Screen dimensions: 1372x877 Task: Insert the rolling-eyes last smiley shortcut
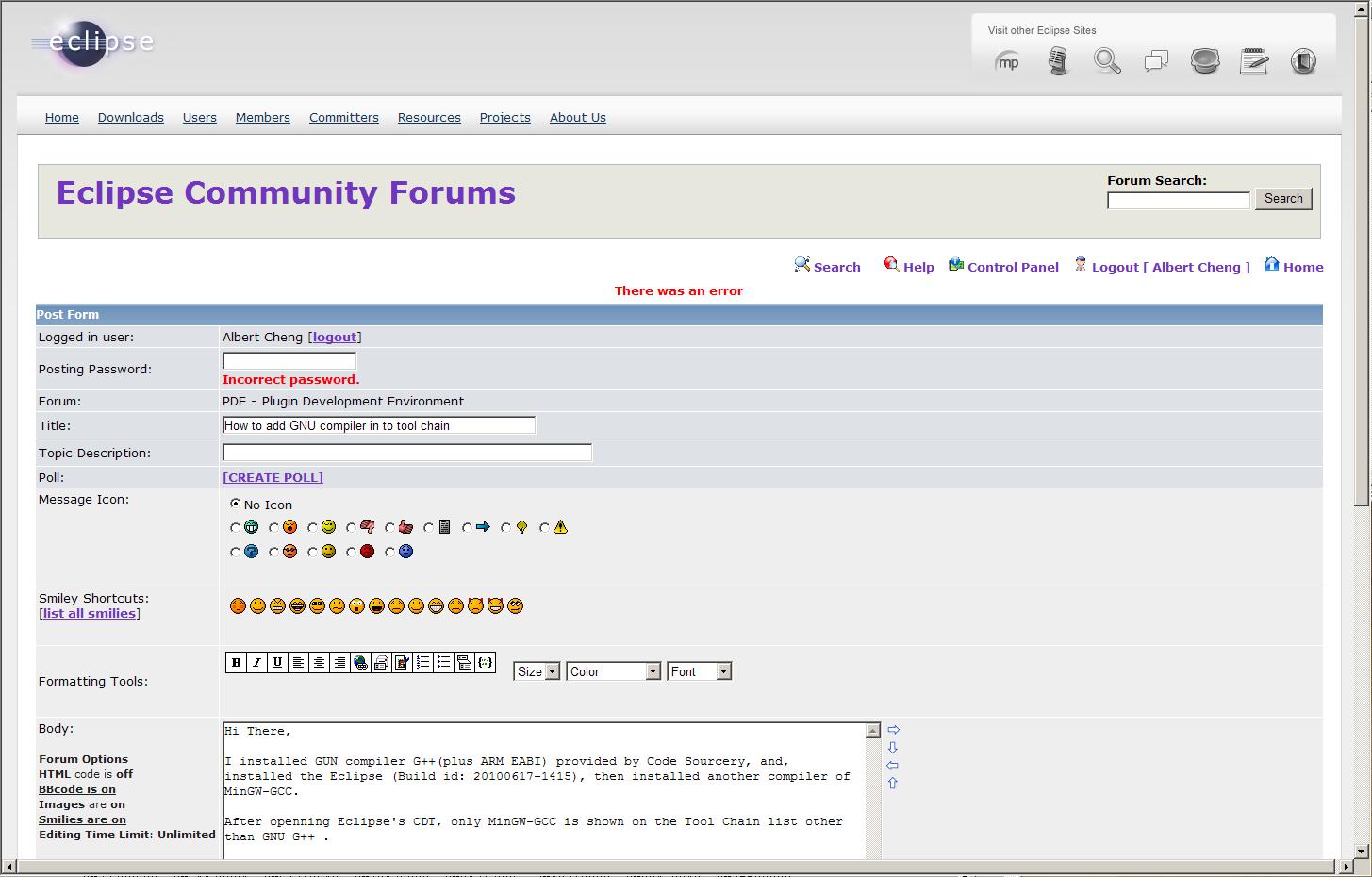click(x=515, y=605)
